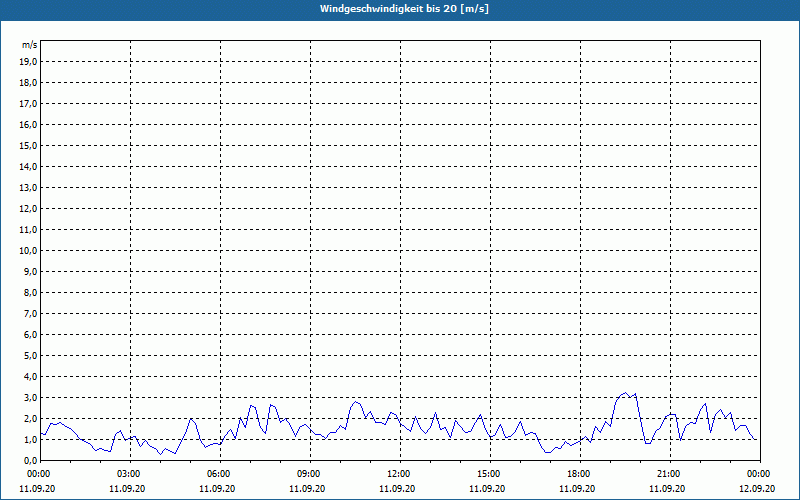The image size is (800, 500).
Task: Select the 11.09.20 date under 06:00
Action: coord(217,489)
